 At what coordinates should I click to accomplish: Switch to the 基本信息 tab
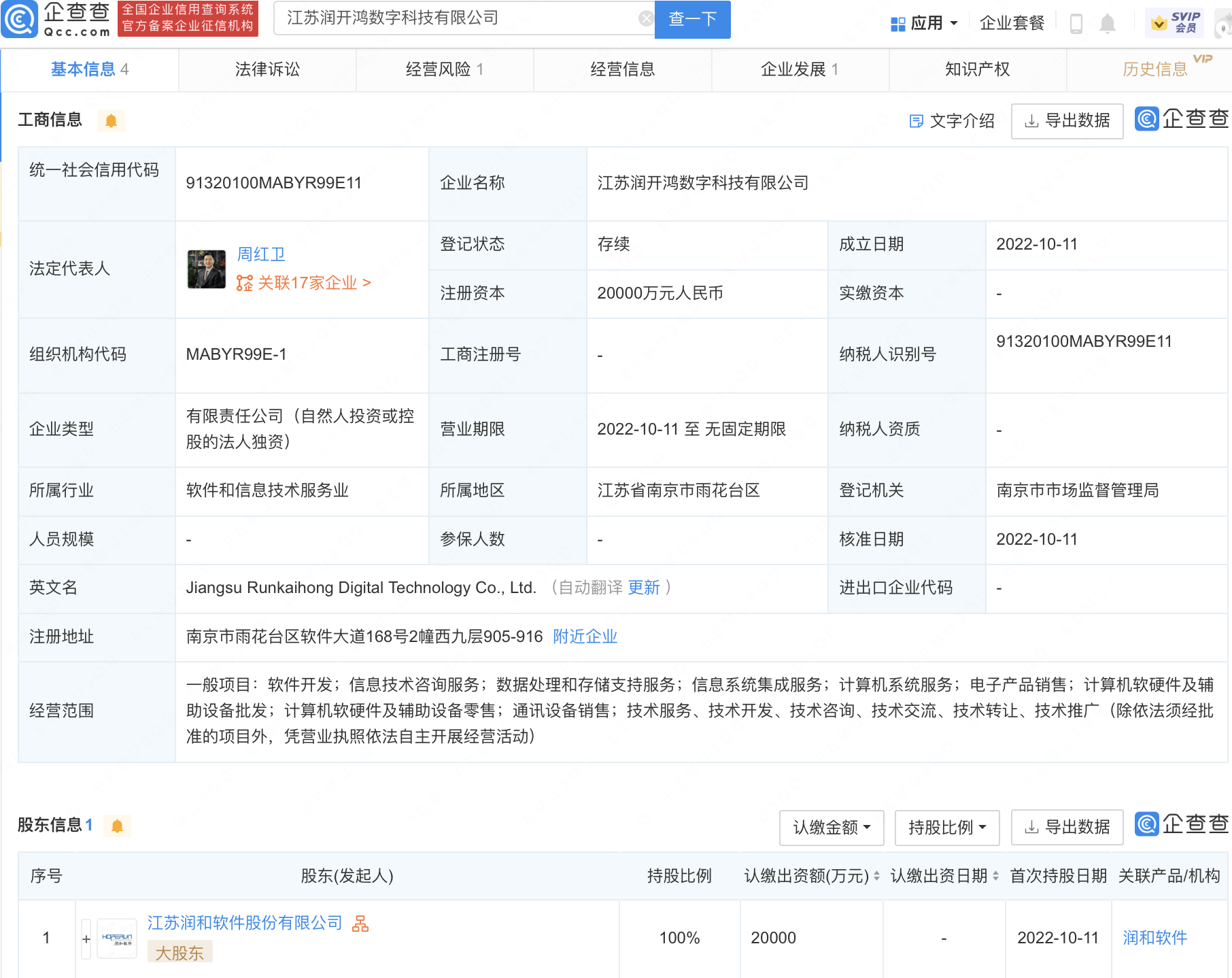(89, 69)
